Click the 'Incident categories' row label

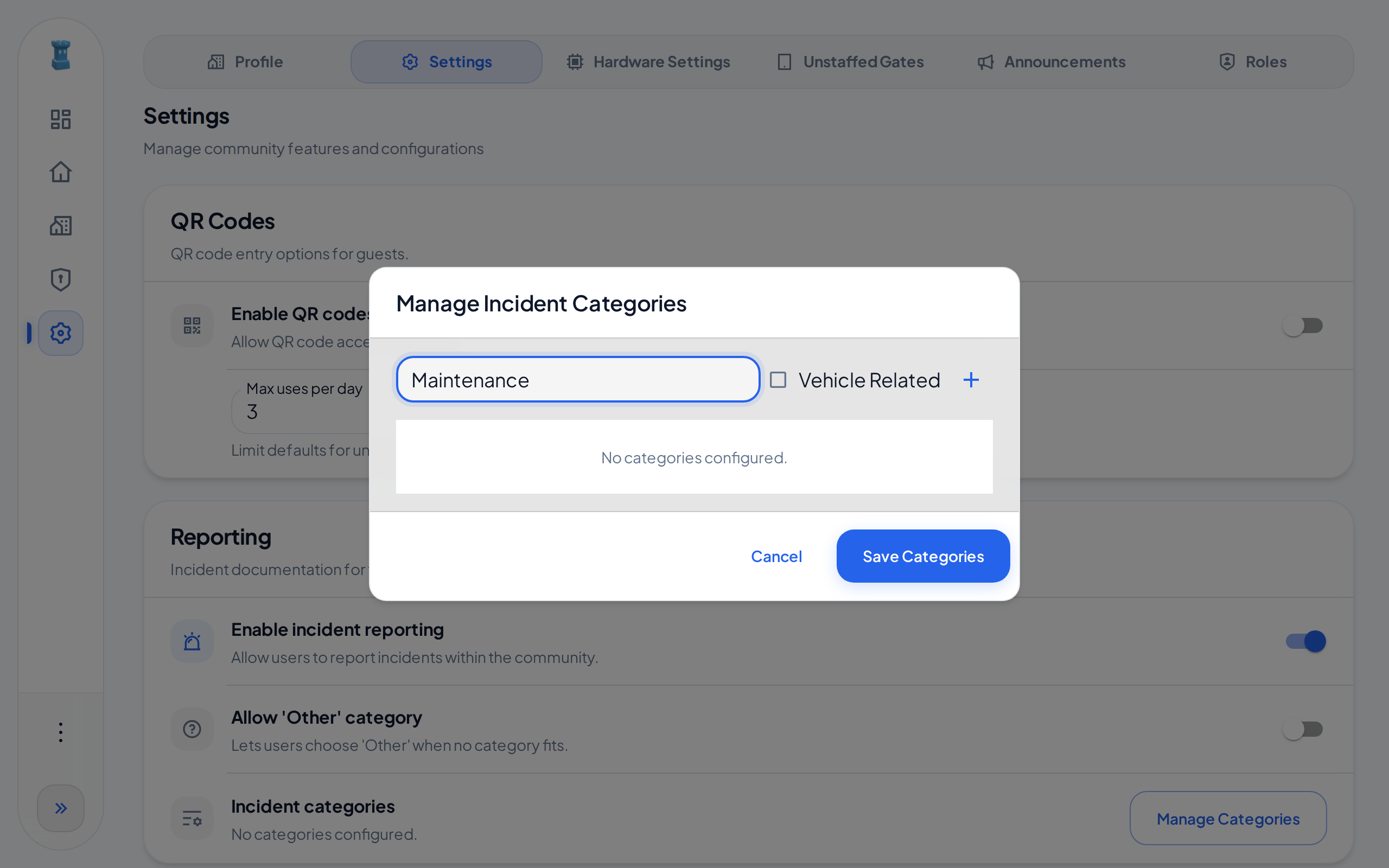313,807
